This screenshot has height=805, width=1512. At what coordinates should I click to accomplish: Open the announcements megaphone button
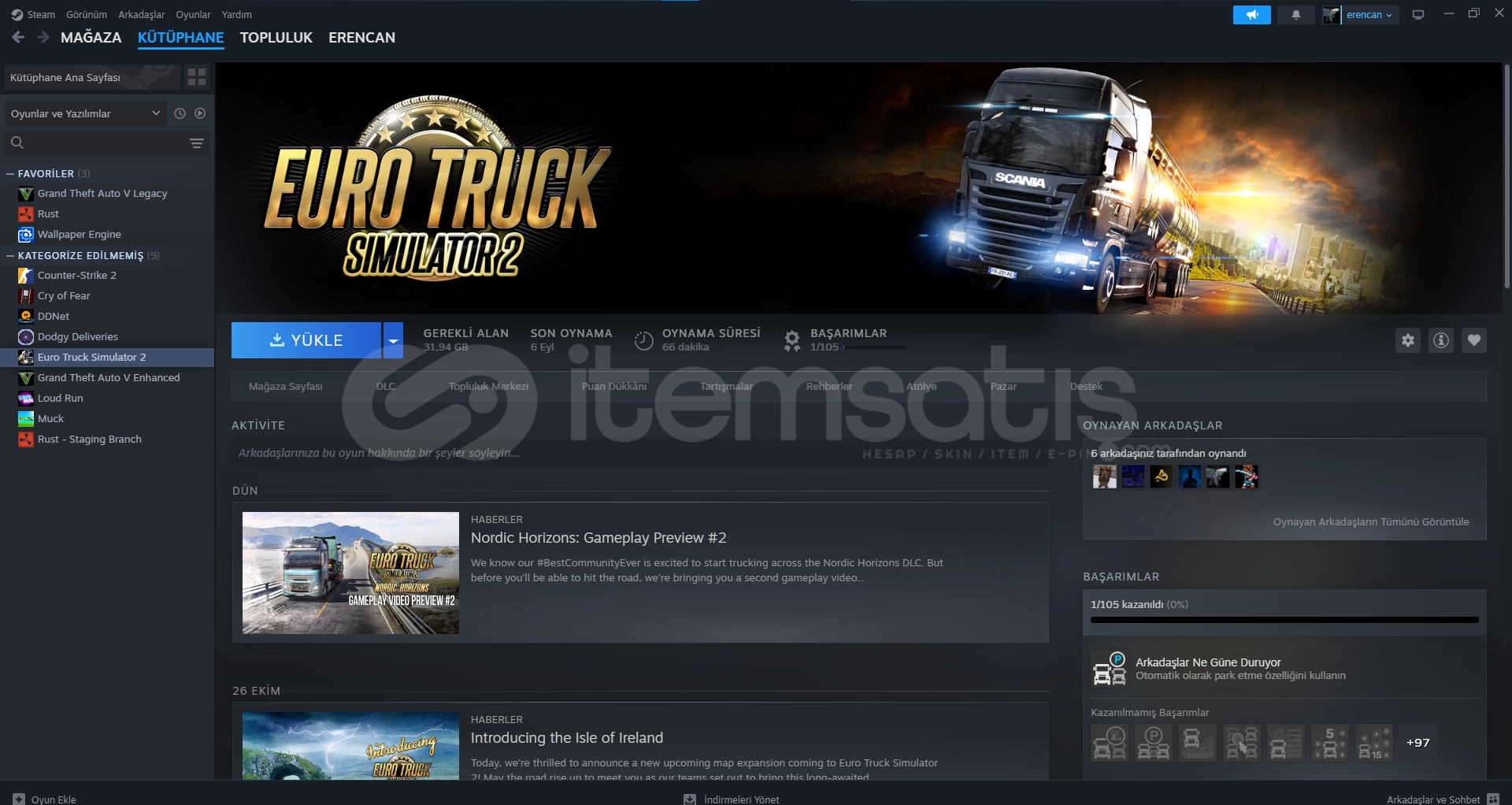tap(1251, 15)
